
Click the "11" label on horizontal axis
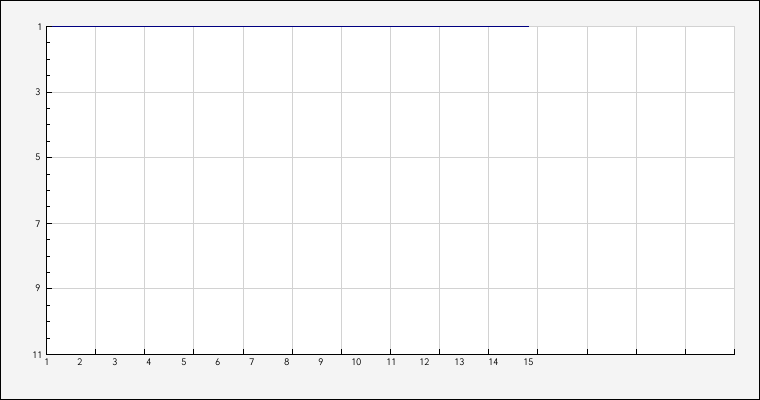point(391,362)
